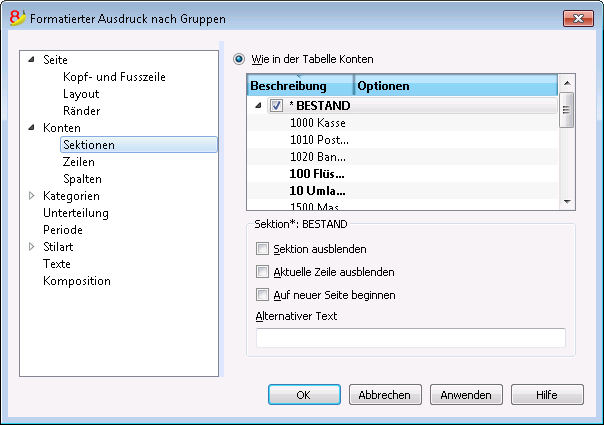
Task: Select the 1000 Kasse row
Action: pos(403,123)
